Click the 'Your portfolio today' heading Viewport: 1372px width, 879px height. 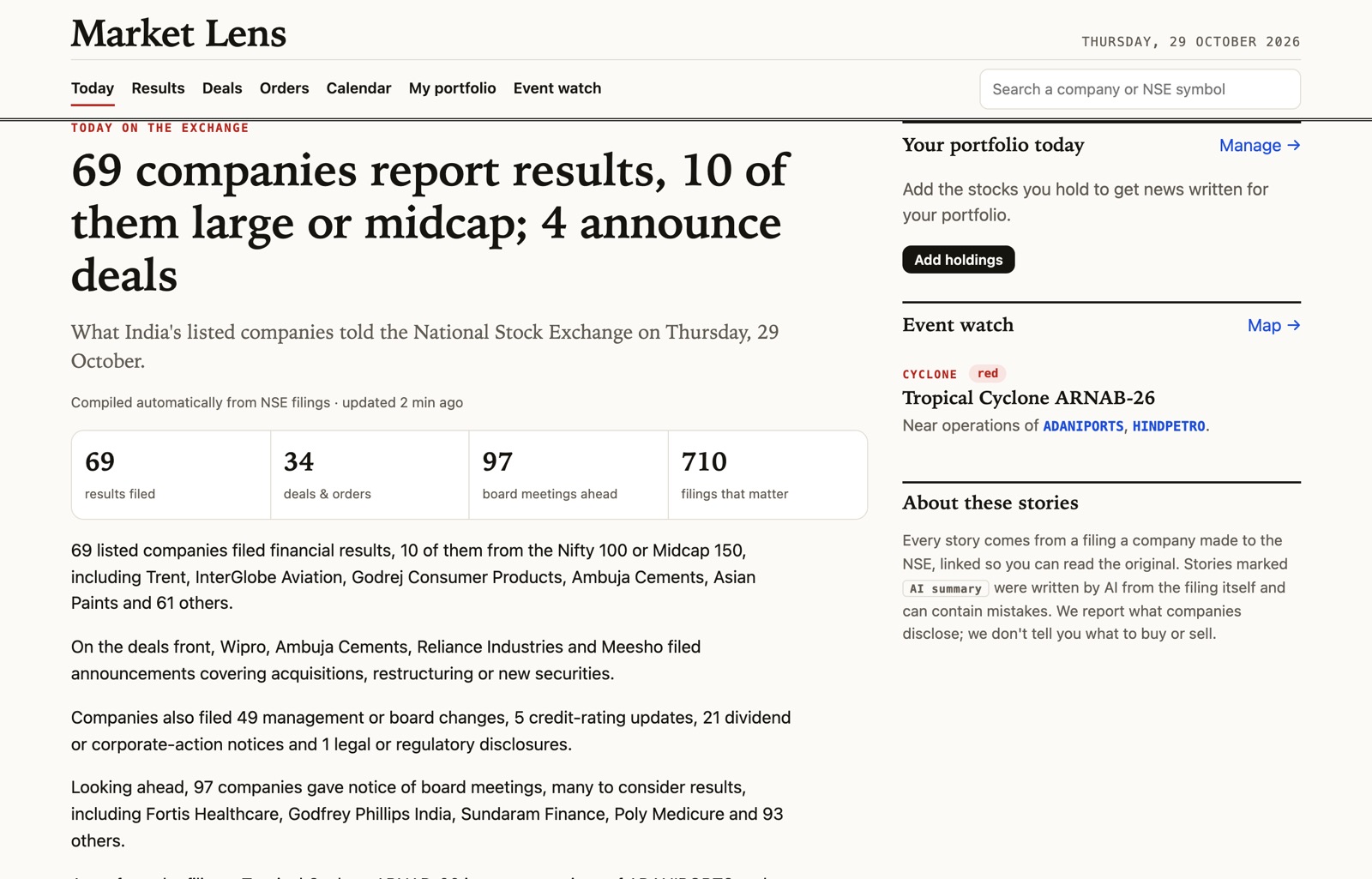tap(993, 145)
